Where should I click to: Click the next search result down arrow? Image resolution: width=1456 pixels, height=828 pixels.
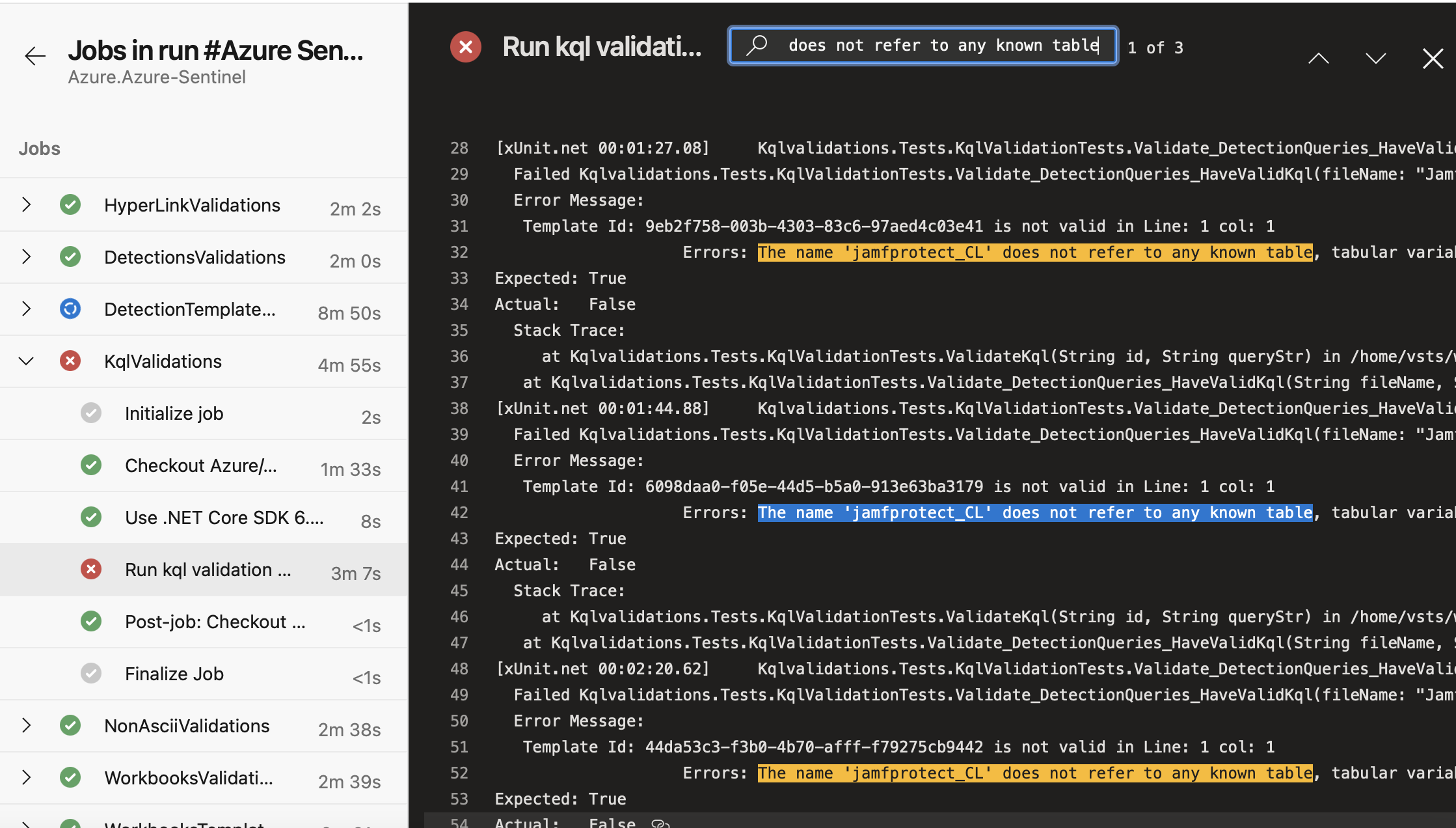pos(1375,59)
